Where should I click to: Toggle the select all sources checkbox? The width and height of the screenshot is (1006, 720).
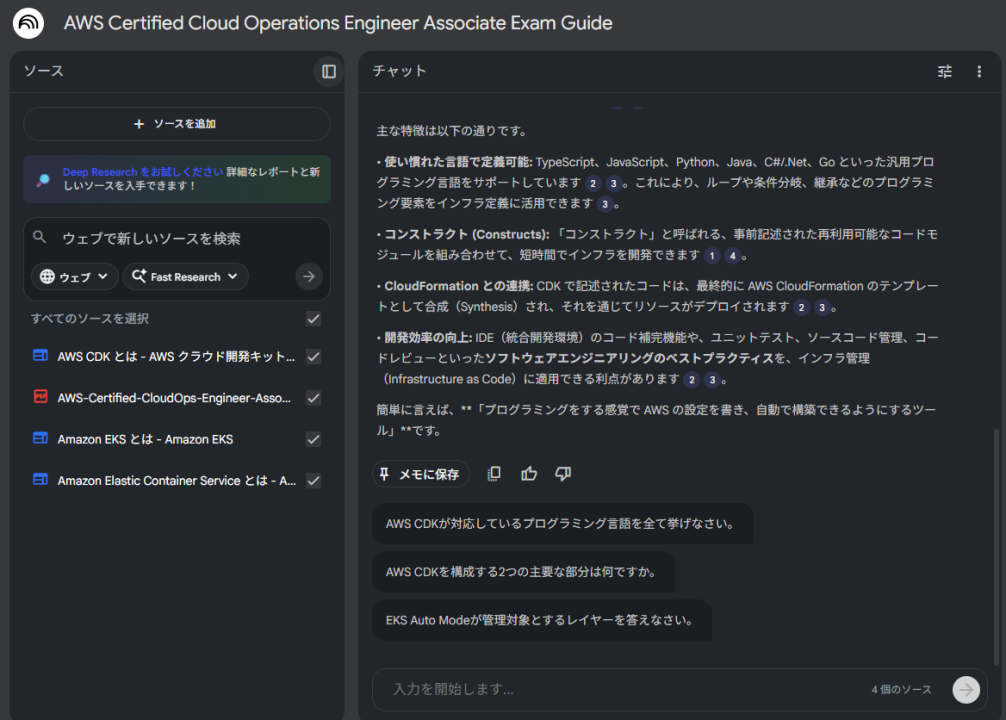point(313,319)
